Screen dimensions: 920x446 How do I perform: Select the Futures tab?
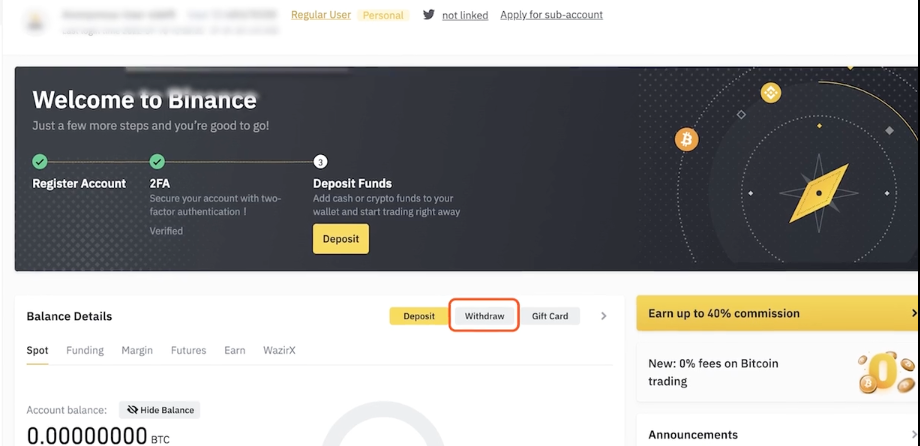coord(188,351)
